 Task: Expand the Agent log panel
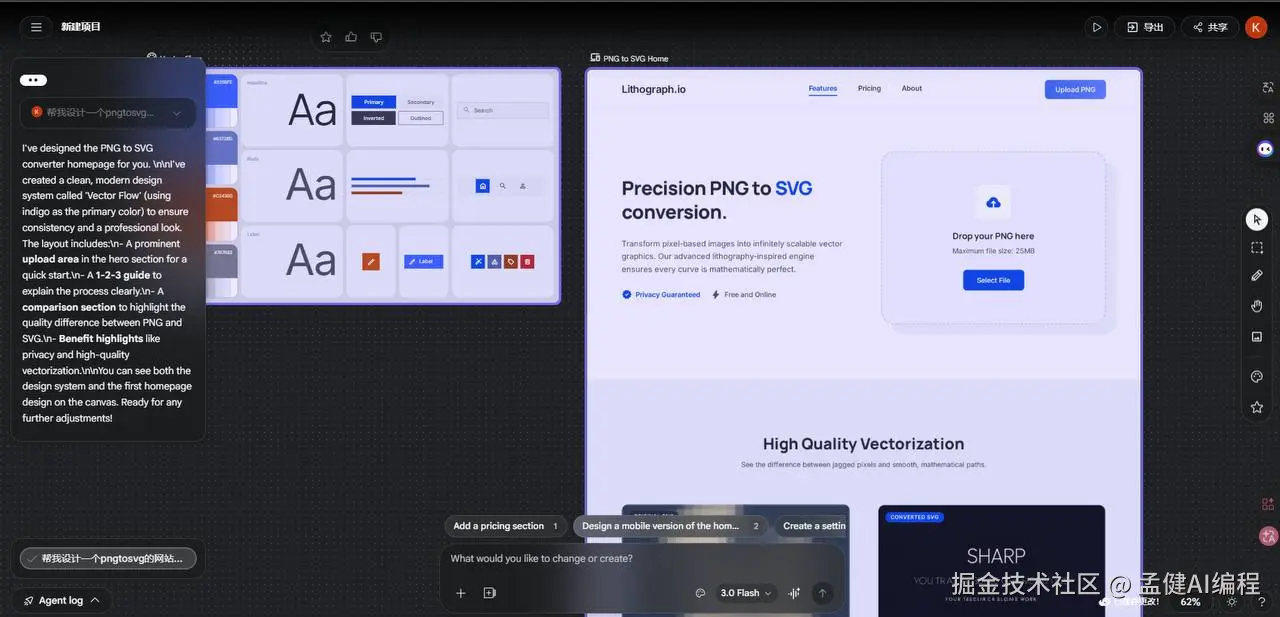[x=62, y=600]
